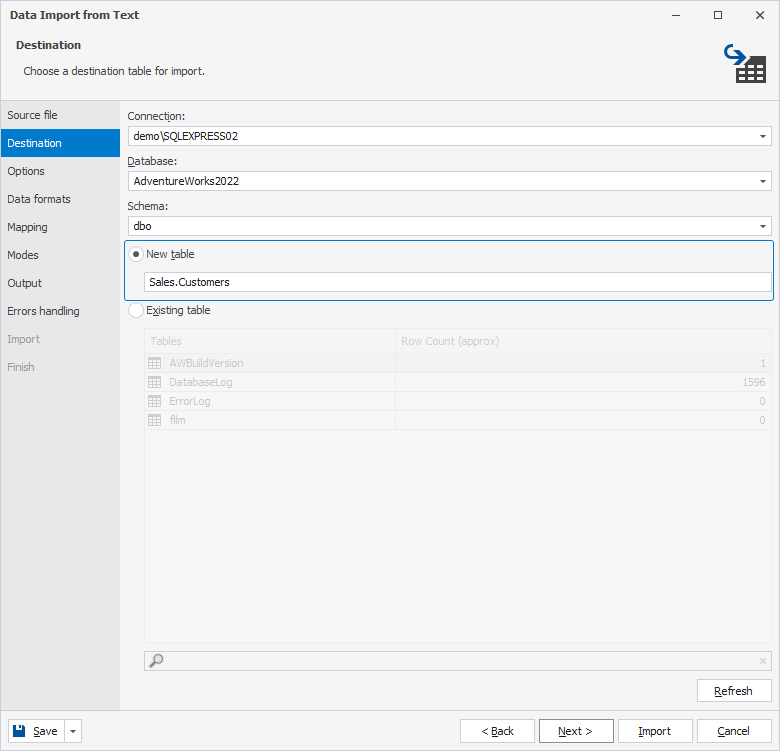This screenshot has height=751, width=780.
Task: Select the AWBuildVersion table row
Action: coord(458,363)
